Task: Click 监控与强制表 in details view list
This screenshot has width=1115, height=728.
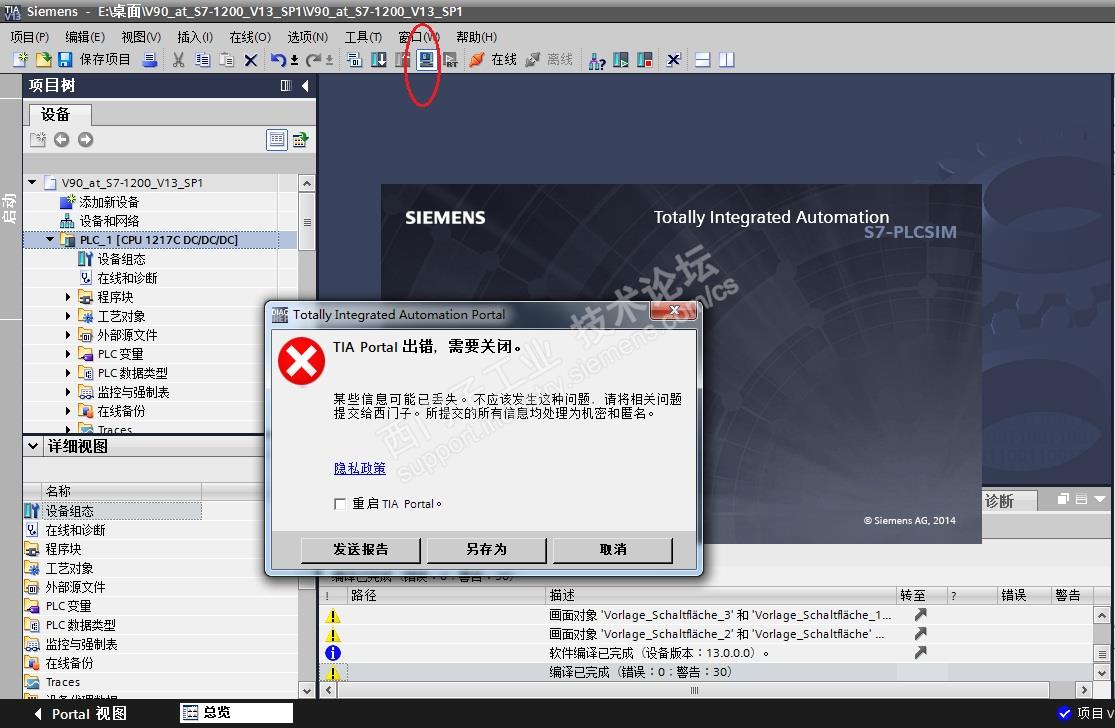Action: 81,644
